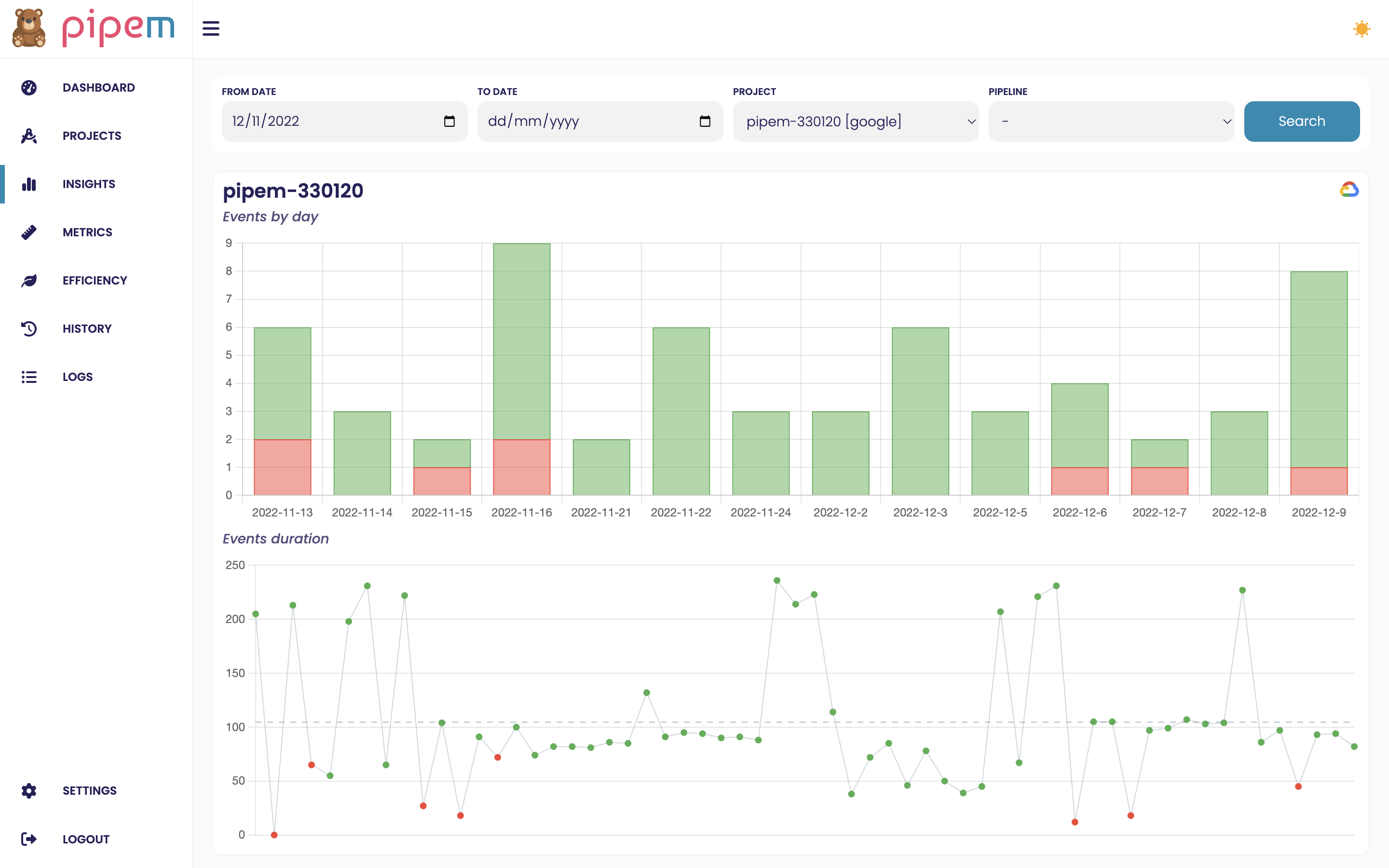
Task: Toggle light/dark theme with the sun icon
Action: [1361, 28]
